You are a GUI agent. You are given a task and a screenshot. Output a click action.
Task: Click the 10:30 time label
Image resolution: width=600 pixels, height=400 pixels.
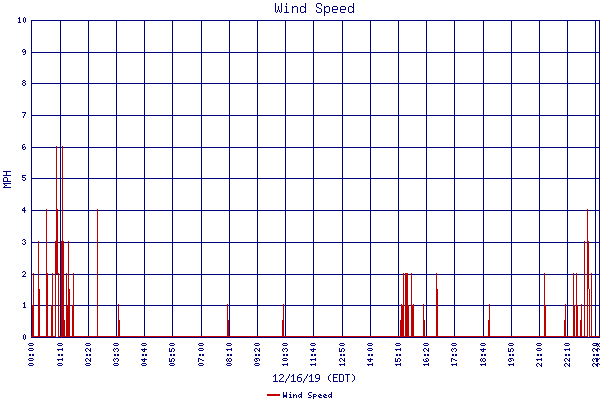(x=285, y=354)
